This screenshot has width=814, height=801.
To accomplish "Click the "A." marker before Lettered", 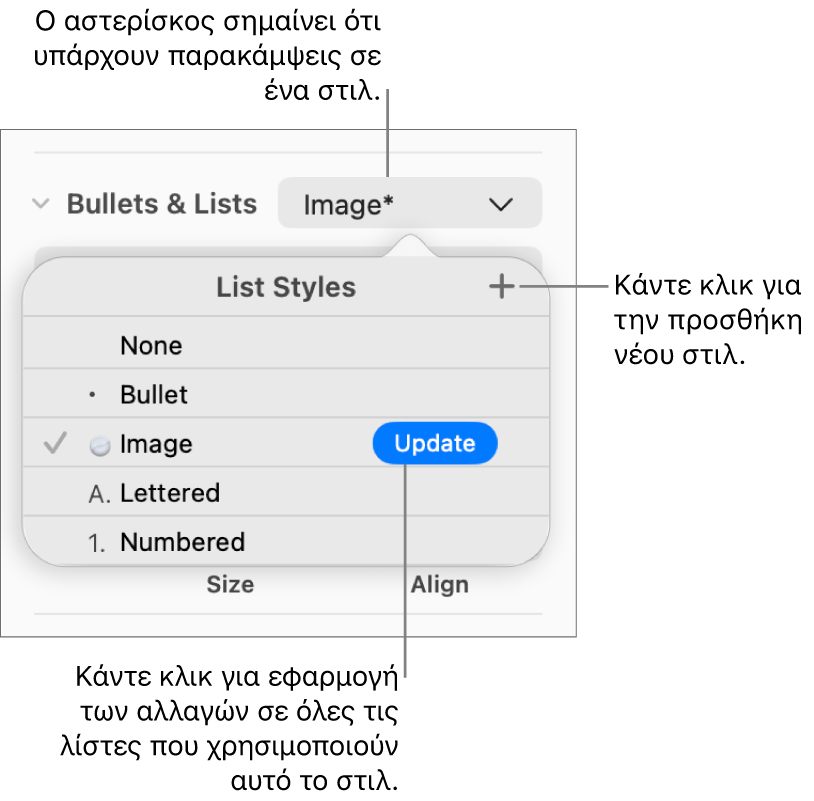I will (99, 493).
